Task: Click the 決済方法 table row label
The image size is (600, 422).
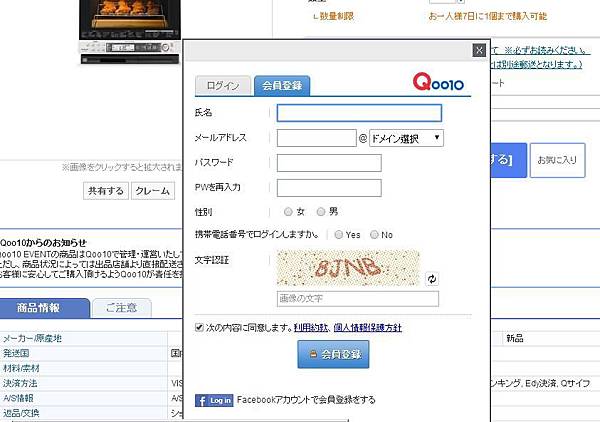Action: [20, 383]
